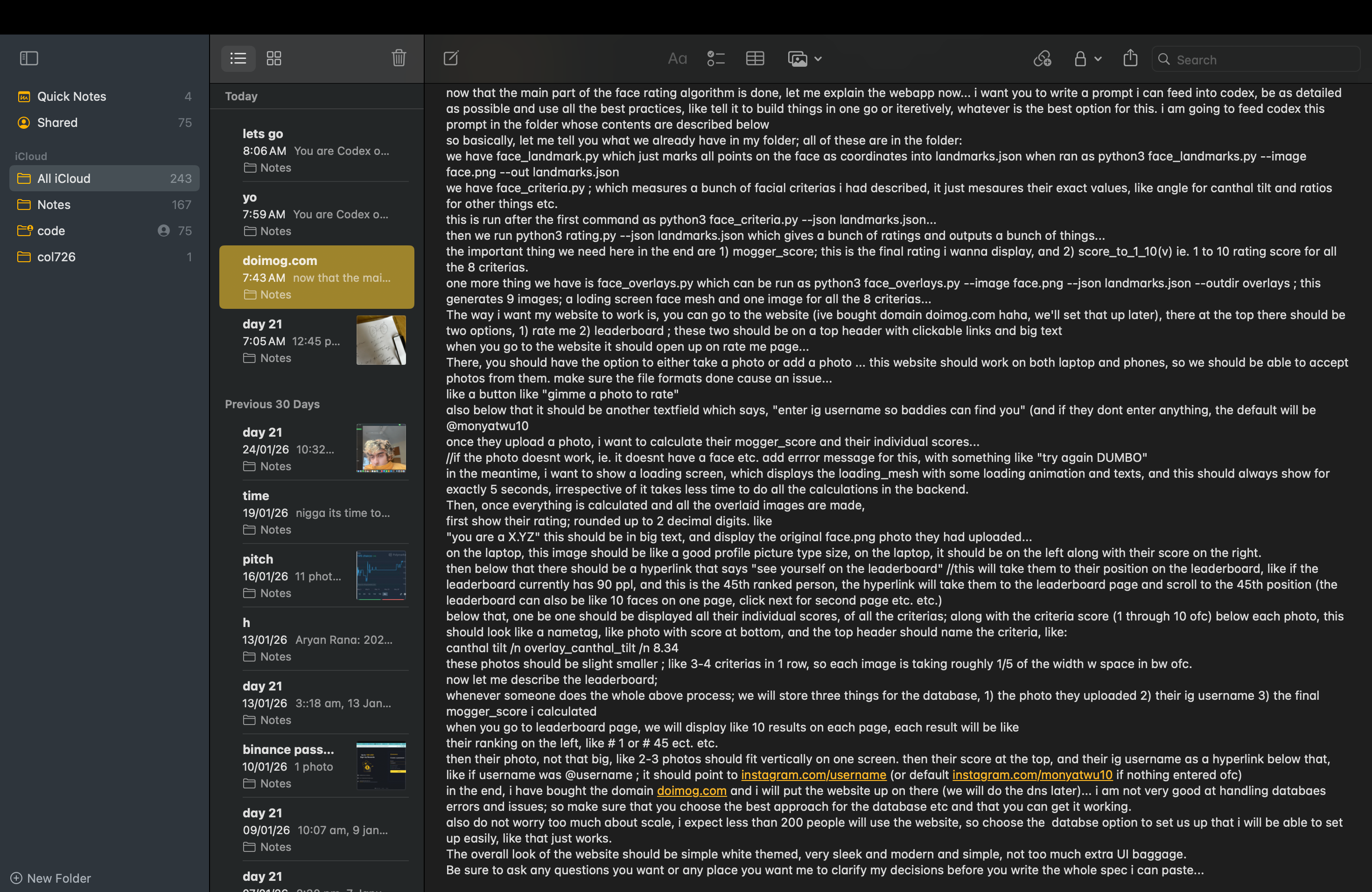Add a table to the note
The height and width of the screenshot is (892, 1372).
click(755, 59)
